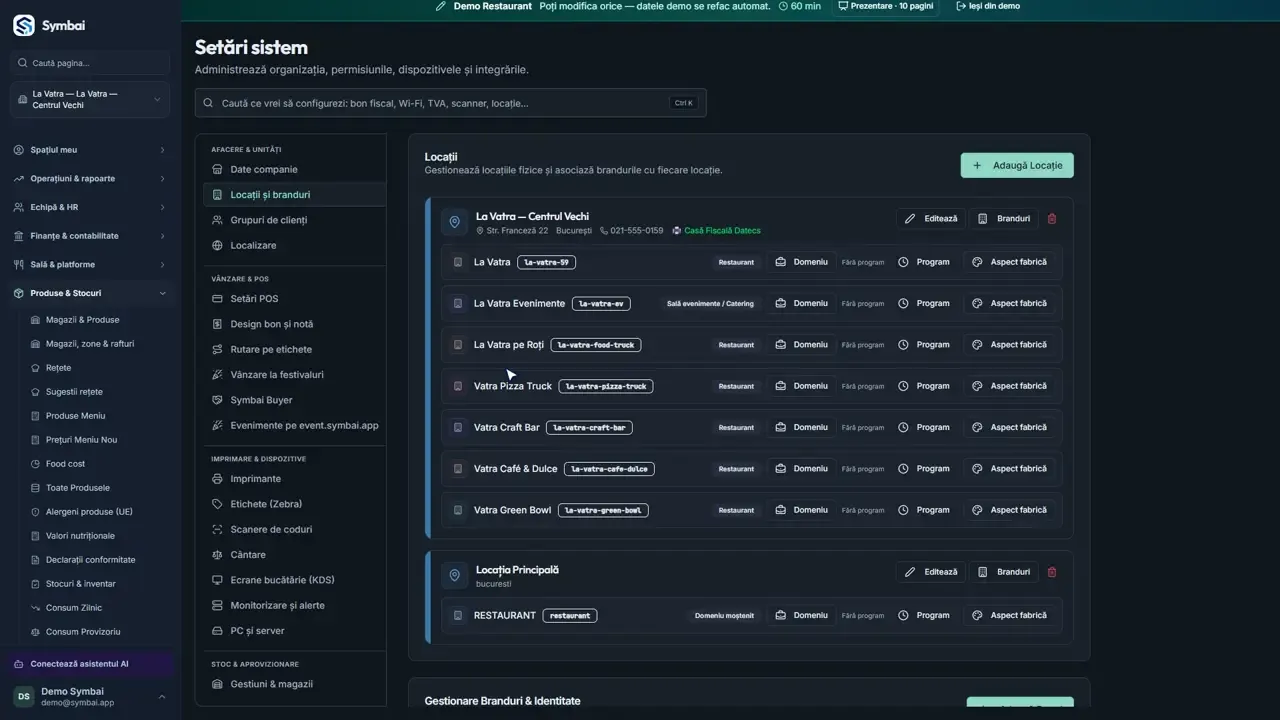Click the map pin icon of La Vatra — Centrul Vechi
The width and height of the screenshot is (1280, 720).
pos(454,222)
